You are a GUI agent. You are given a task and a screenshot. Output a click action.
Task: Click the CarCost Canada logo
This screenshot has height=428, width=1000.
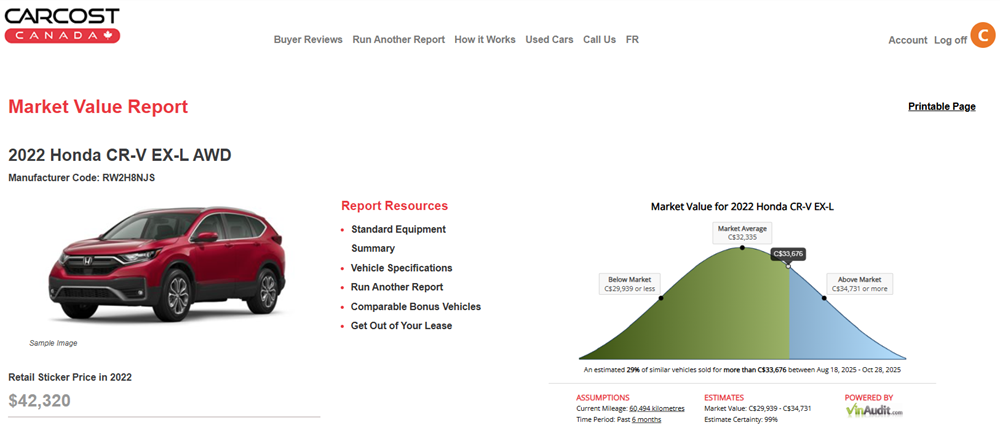click(62, 25)
